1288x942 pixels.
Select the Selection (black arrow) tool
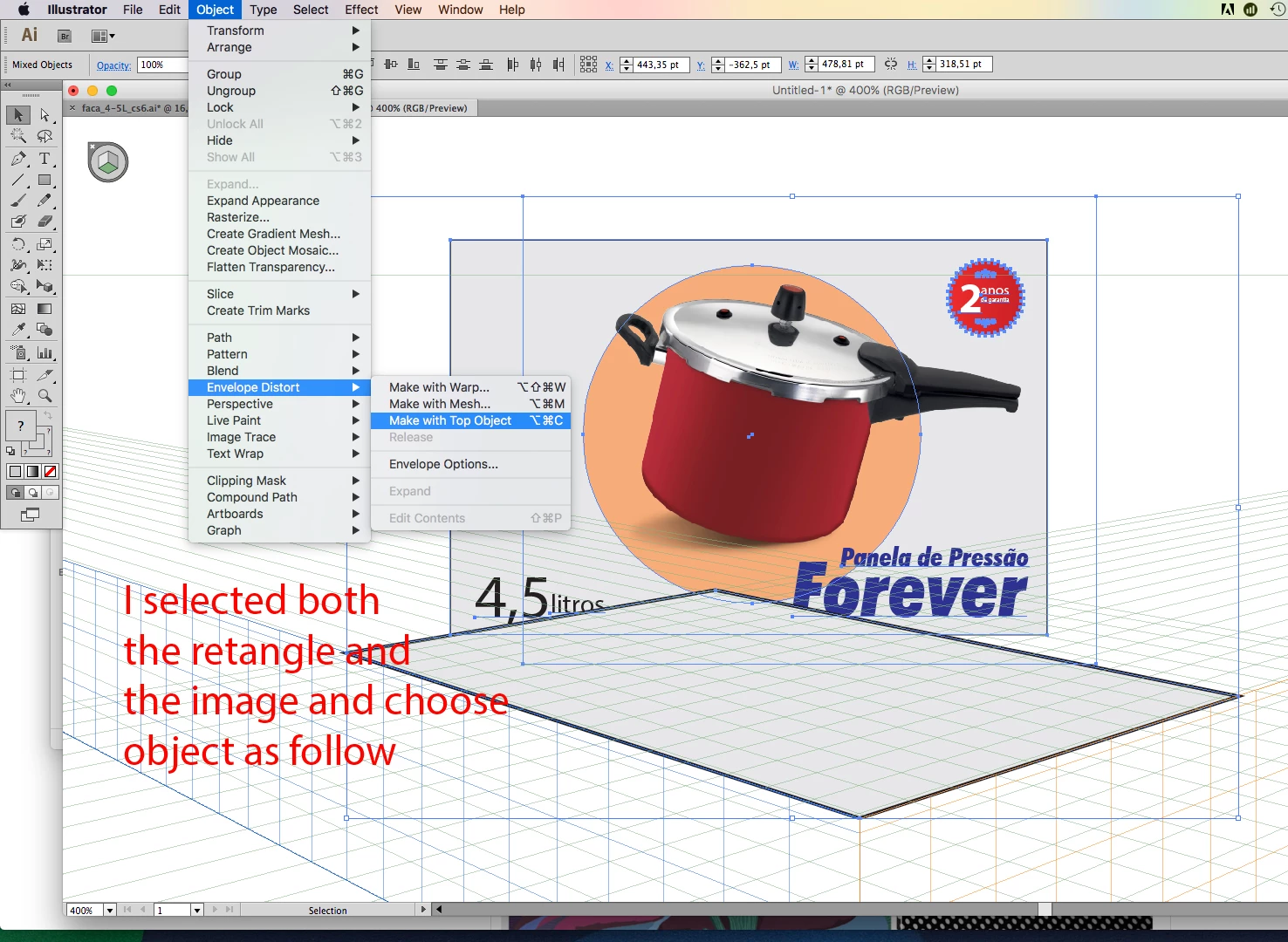click(18, 115)
